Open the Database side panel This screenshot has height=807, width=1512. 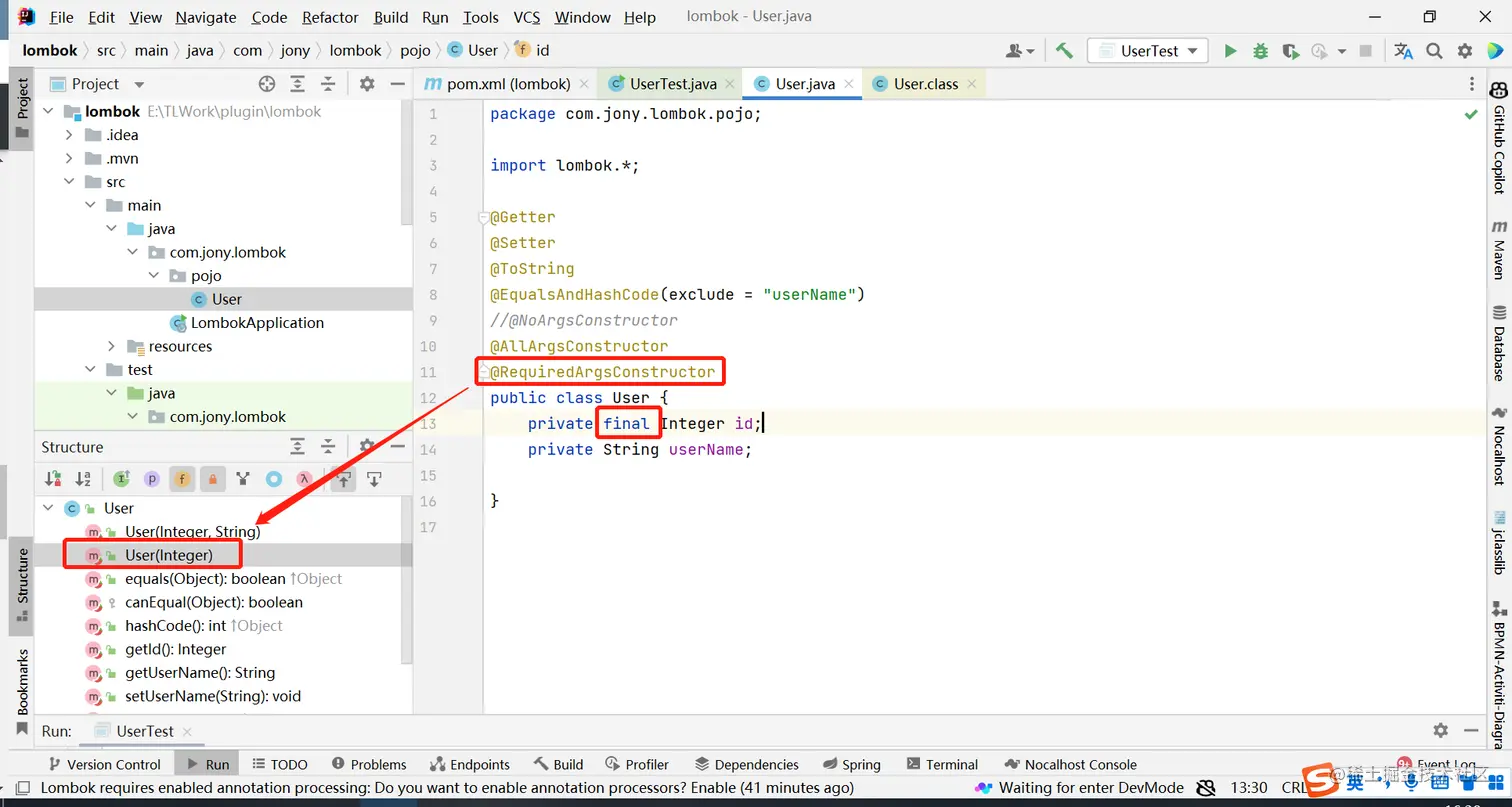click(x=1499, y=343)
